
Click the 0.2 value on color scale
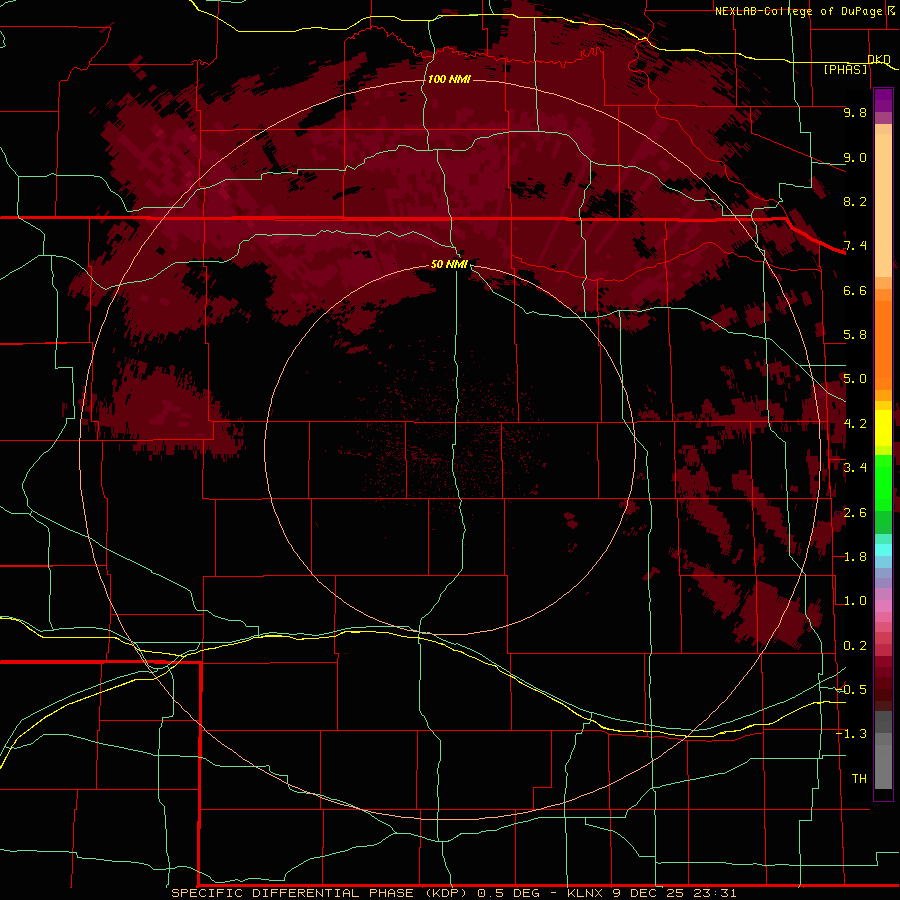point(855,646)
